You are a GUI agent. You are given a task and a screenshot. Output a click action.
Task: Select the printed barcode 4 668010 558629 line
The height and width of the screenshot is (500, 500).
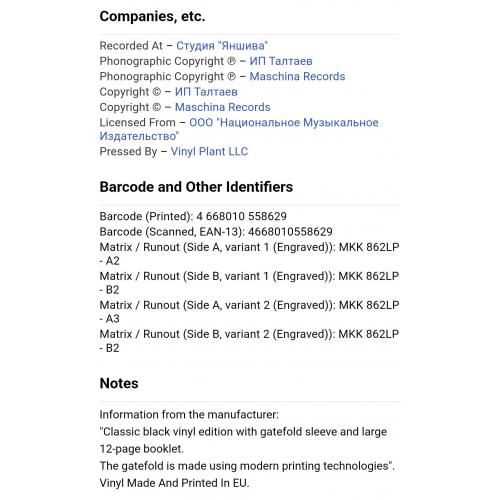[193, 216]
